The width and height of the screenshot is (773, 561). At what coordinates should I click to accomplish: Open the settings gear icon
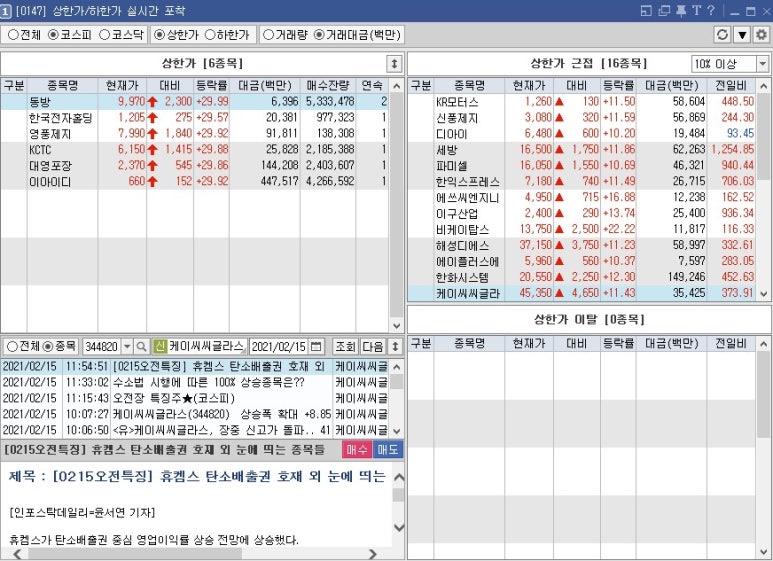762,35
